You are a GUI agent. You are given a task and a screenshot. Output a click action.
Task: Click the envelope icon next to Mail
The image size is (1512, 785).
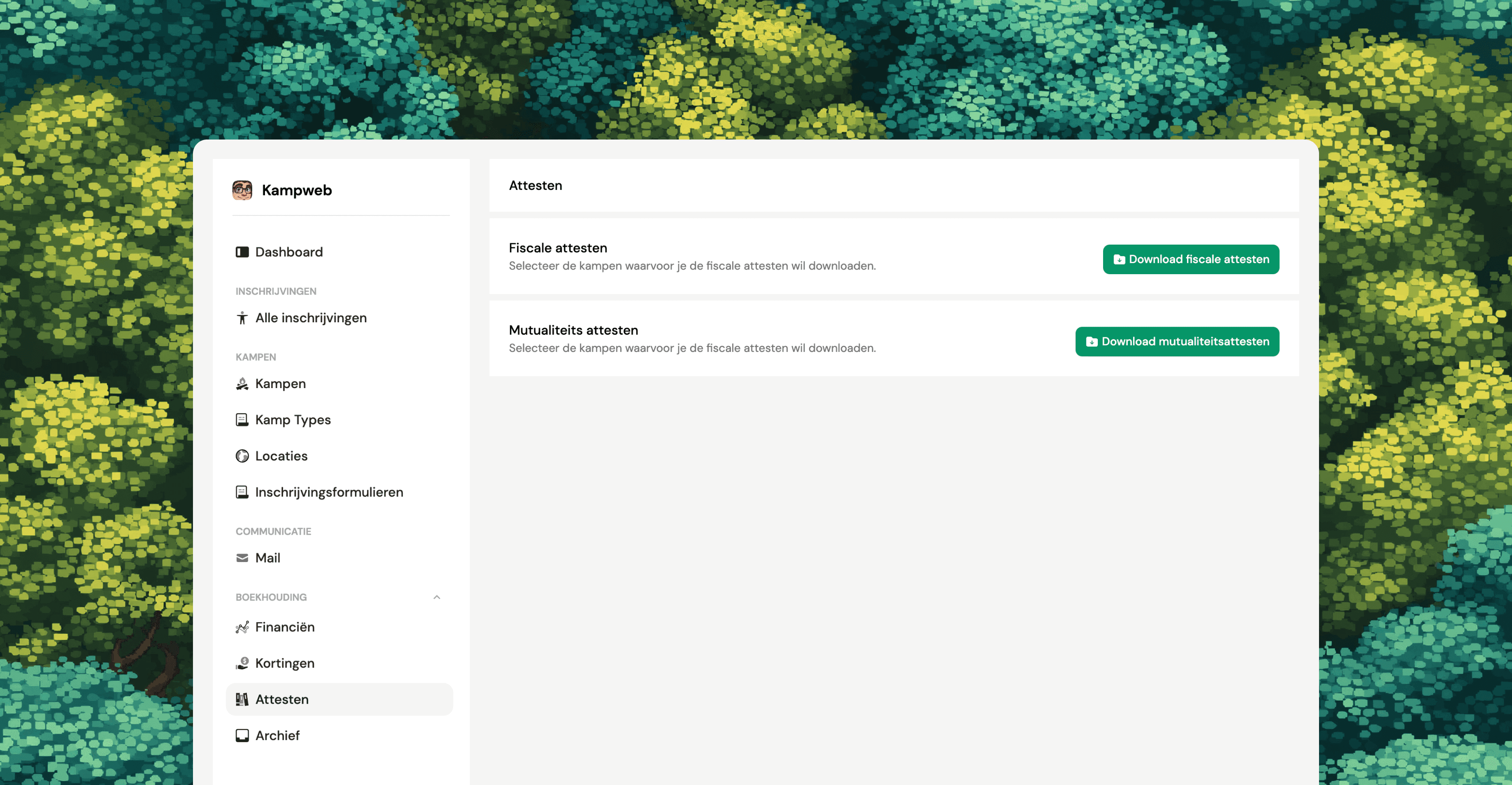point(242,557)
